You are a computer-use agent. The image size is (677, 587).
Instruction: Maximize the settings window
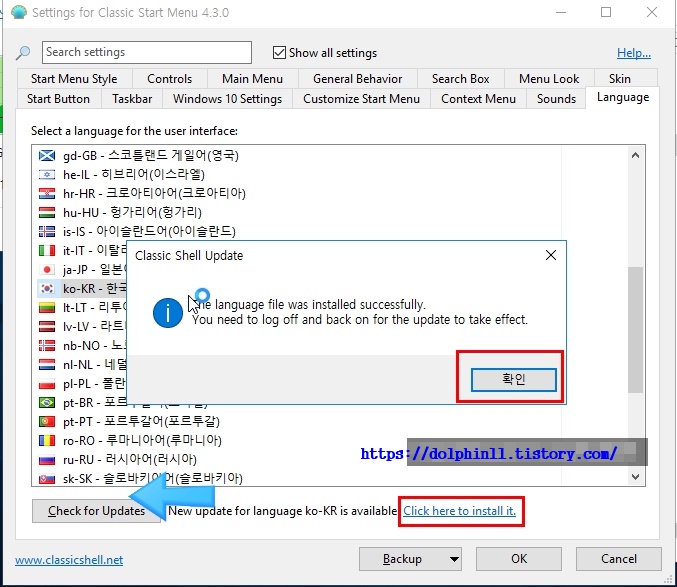point(606,12)
